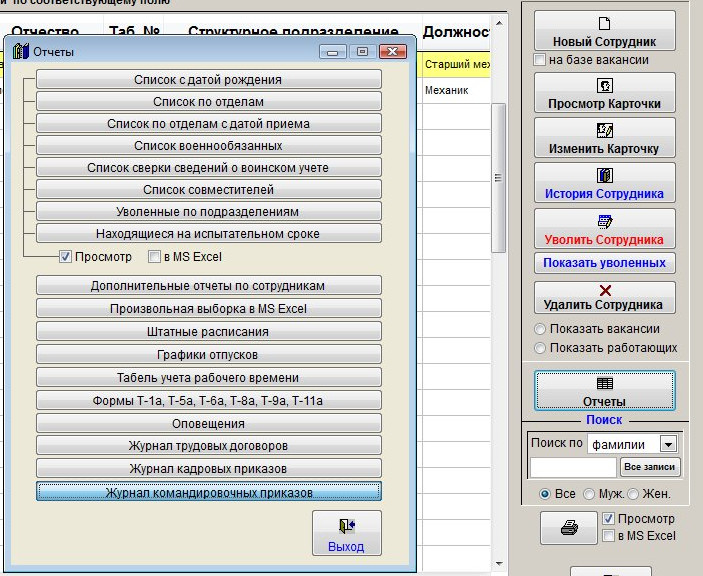Click the table icon on Отчеты button
The width and height of the screenshot is (703, 576).
[605, 383]
